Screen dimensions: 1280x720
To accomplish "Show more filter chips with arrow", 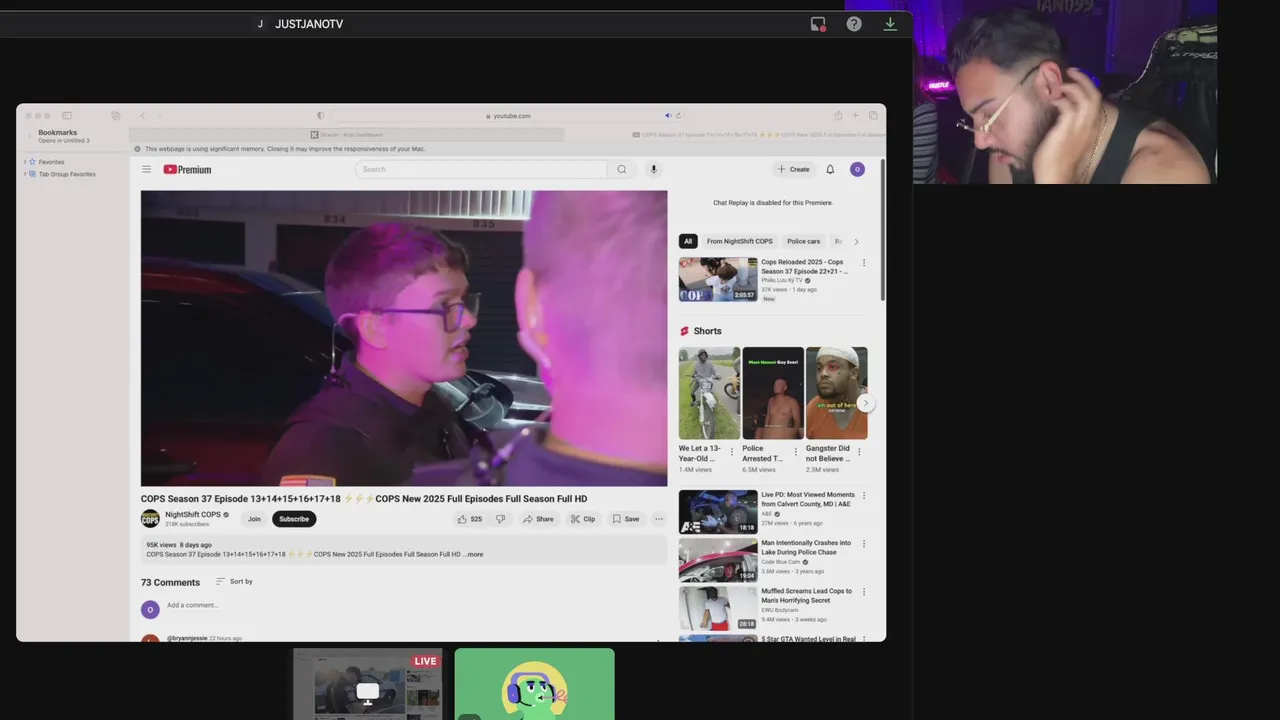I will (856, 241).
